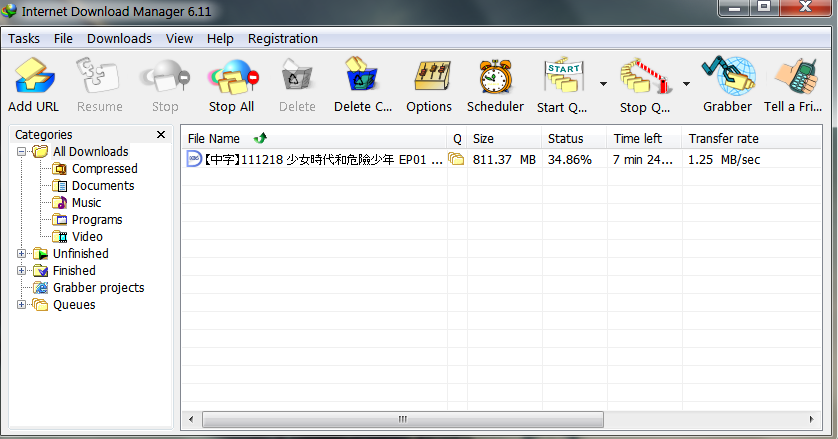Select the EP01 download file row
This screenshot has width=838, height=439.
click(x=501, y=159)
